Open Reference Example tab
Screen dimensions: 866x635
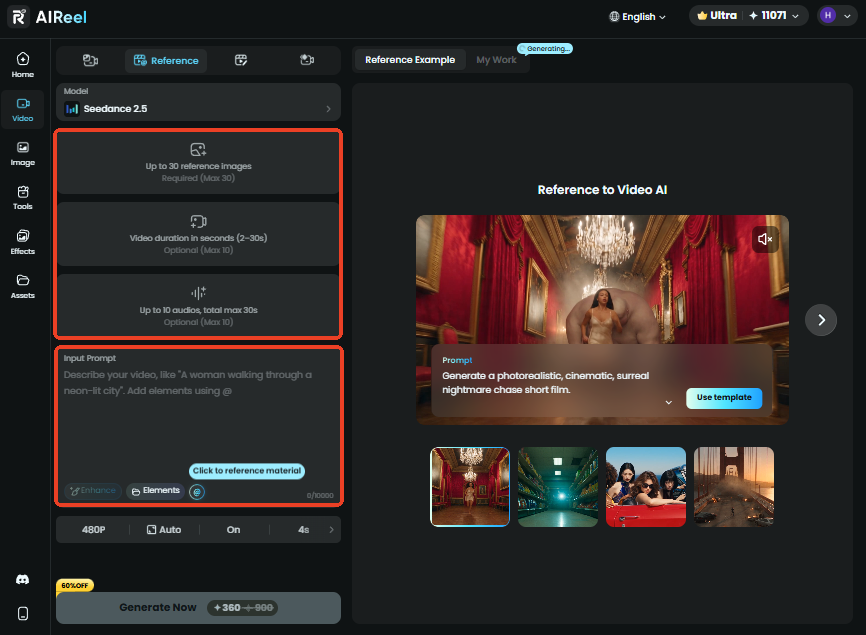410,60
